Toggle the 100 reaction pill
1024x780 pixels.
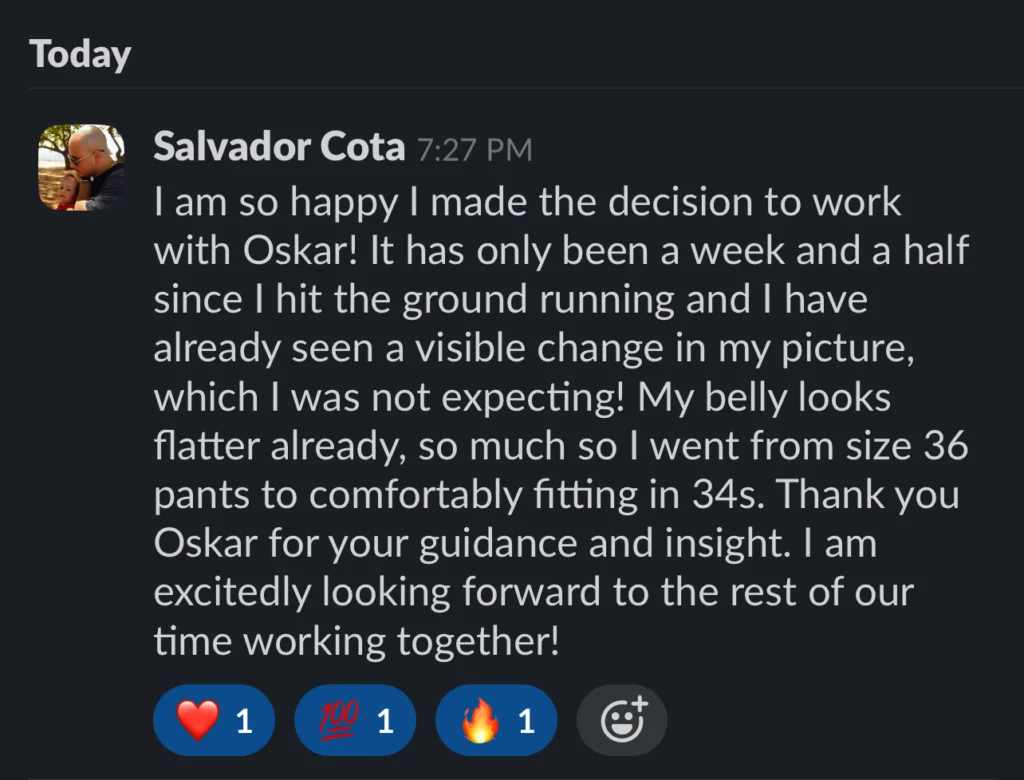(x=355, y=720)
